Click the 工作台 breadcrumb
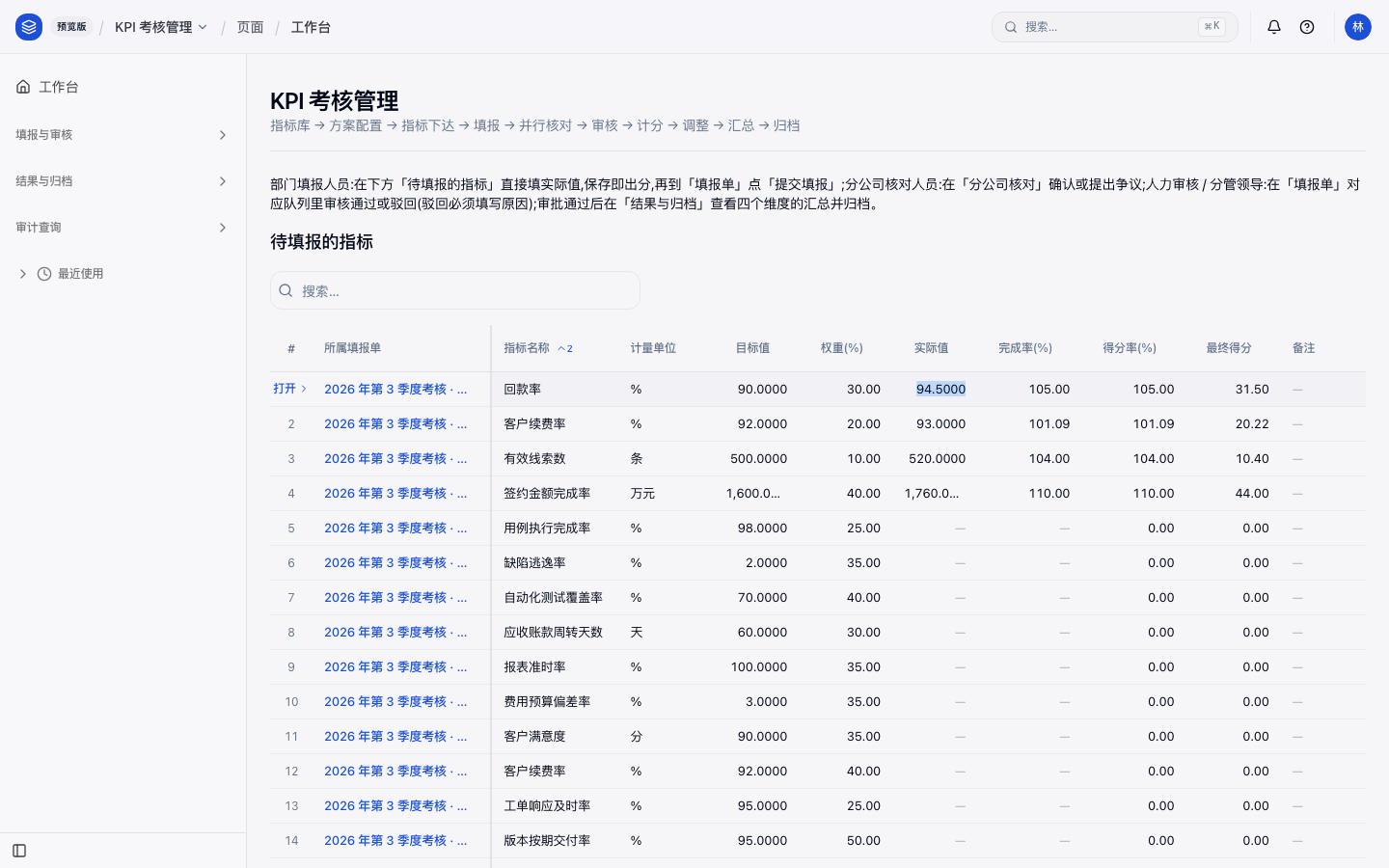This screenshot has height=868, width=1389. click(x=311, y=27)
